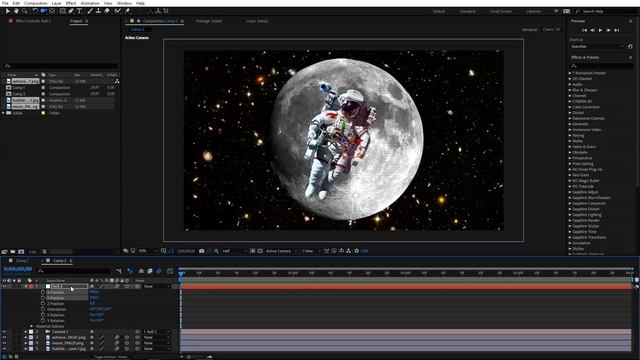Expand Camera 1 layer properties
Viewport: 640px width, 360px height.
[26, 332]
